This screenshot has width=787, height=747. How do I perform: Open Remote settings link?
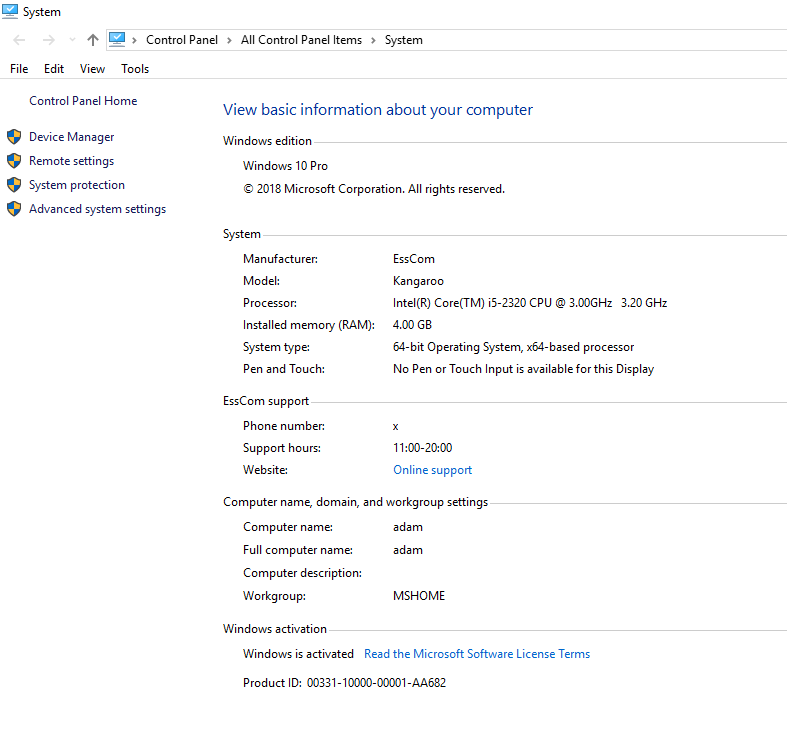click(71, 161)
